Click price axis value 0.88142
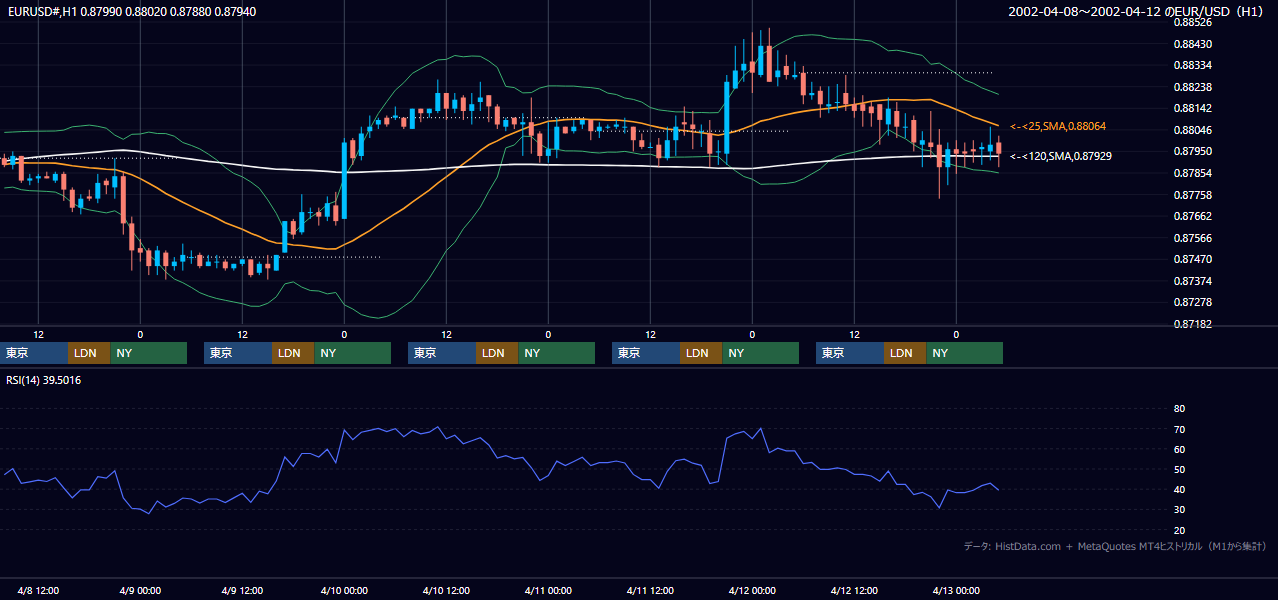The height and width of the screenshot is (600, 1278). 1192,108
